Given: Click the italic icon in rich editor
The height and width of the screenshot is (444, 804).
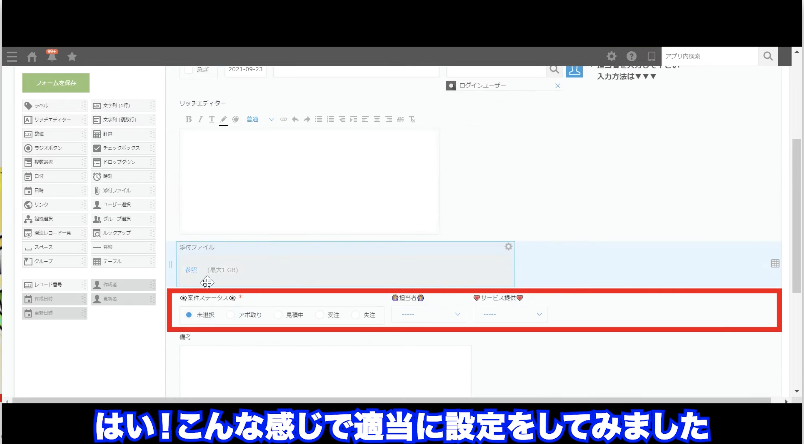Looking at the screenshot, I should pos(199,119).
